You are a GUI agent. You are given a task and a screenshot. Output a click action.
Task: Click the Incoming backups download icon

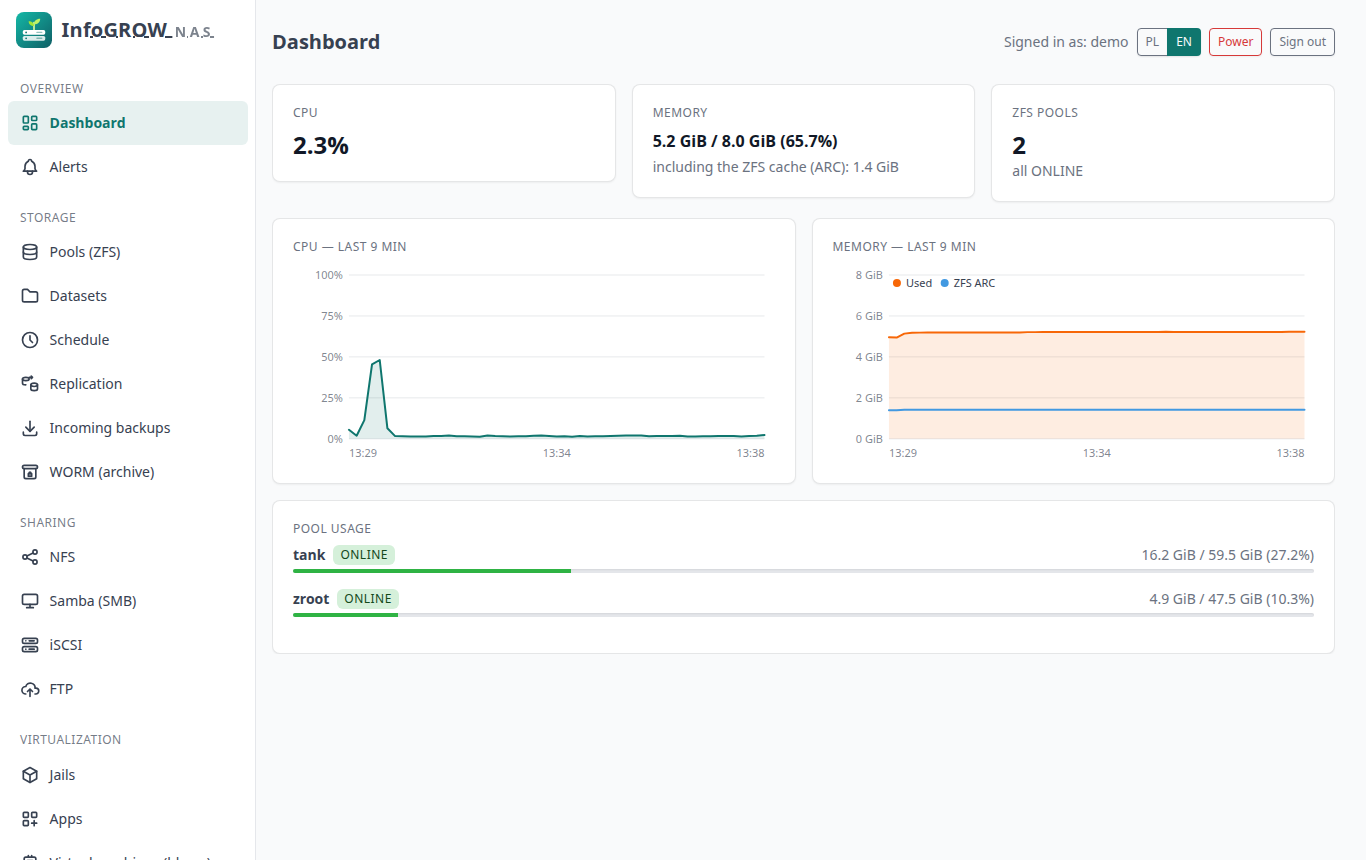(30, 428)
